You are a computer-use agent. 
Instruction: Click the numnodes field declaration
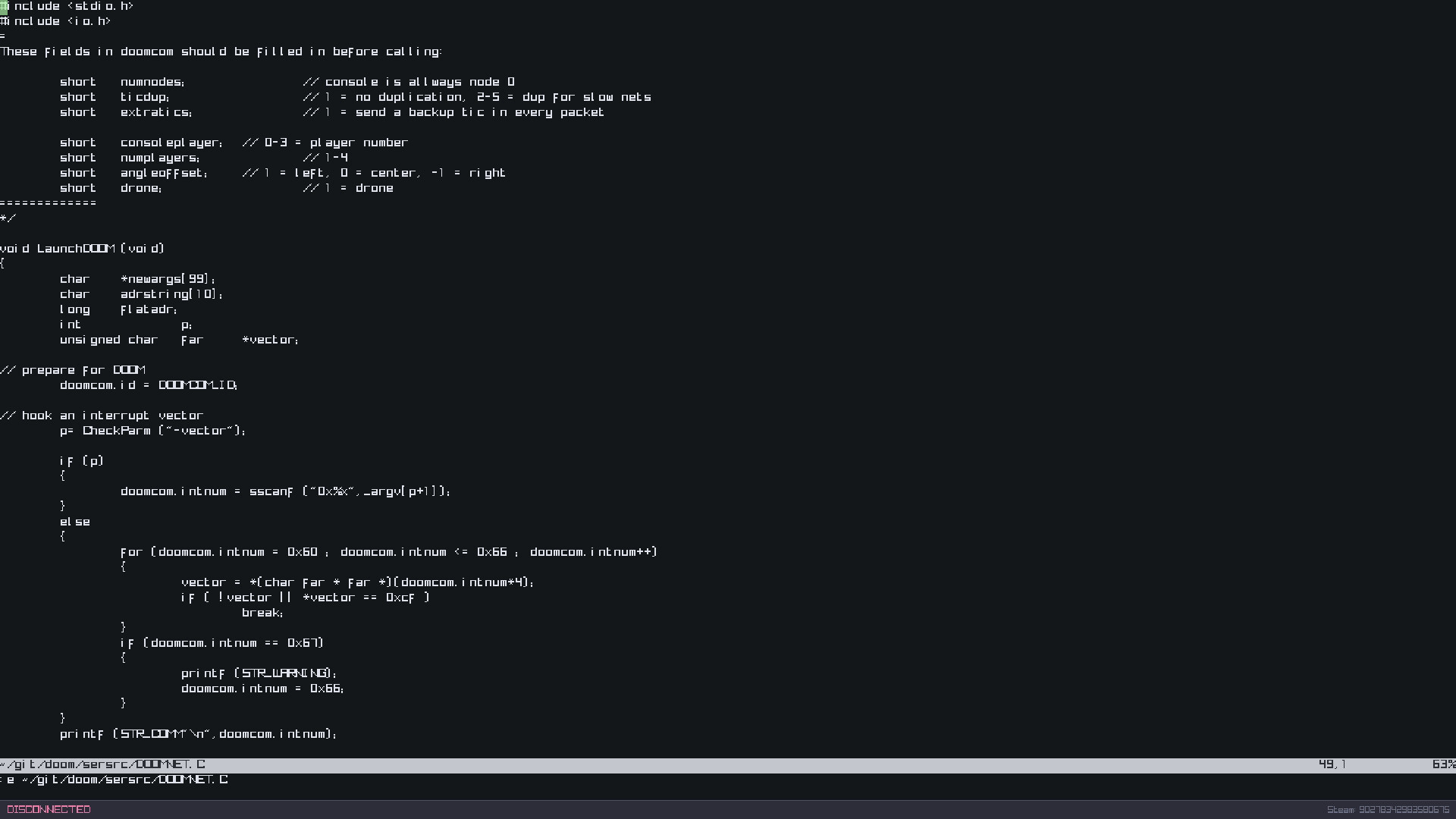point(153,81)
